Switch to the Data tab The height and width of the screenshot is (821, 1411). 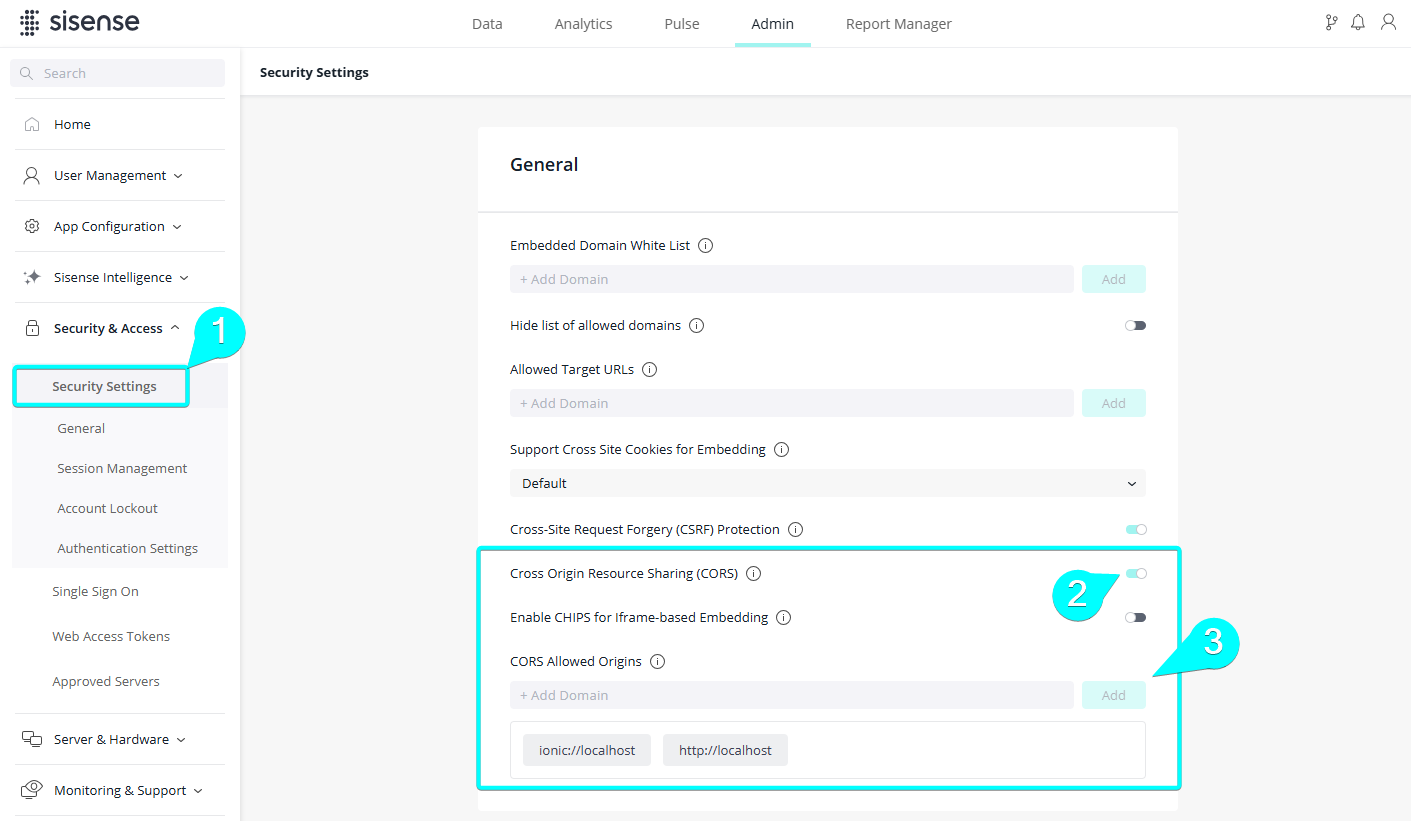coord(487,24)
